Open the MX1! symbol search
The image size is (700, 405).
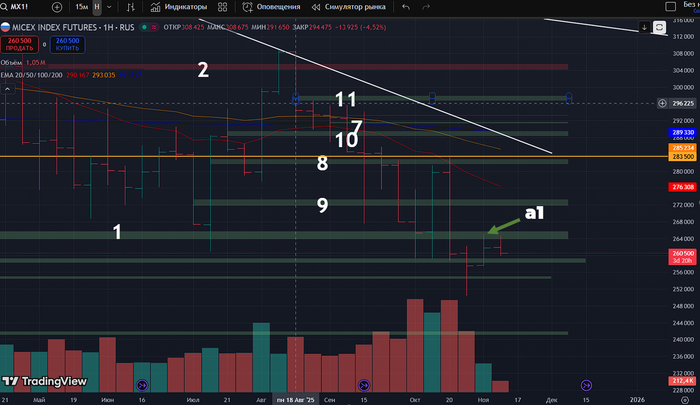[x=18, y=6]
